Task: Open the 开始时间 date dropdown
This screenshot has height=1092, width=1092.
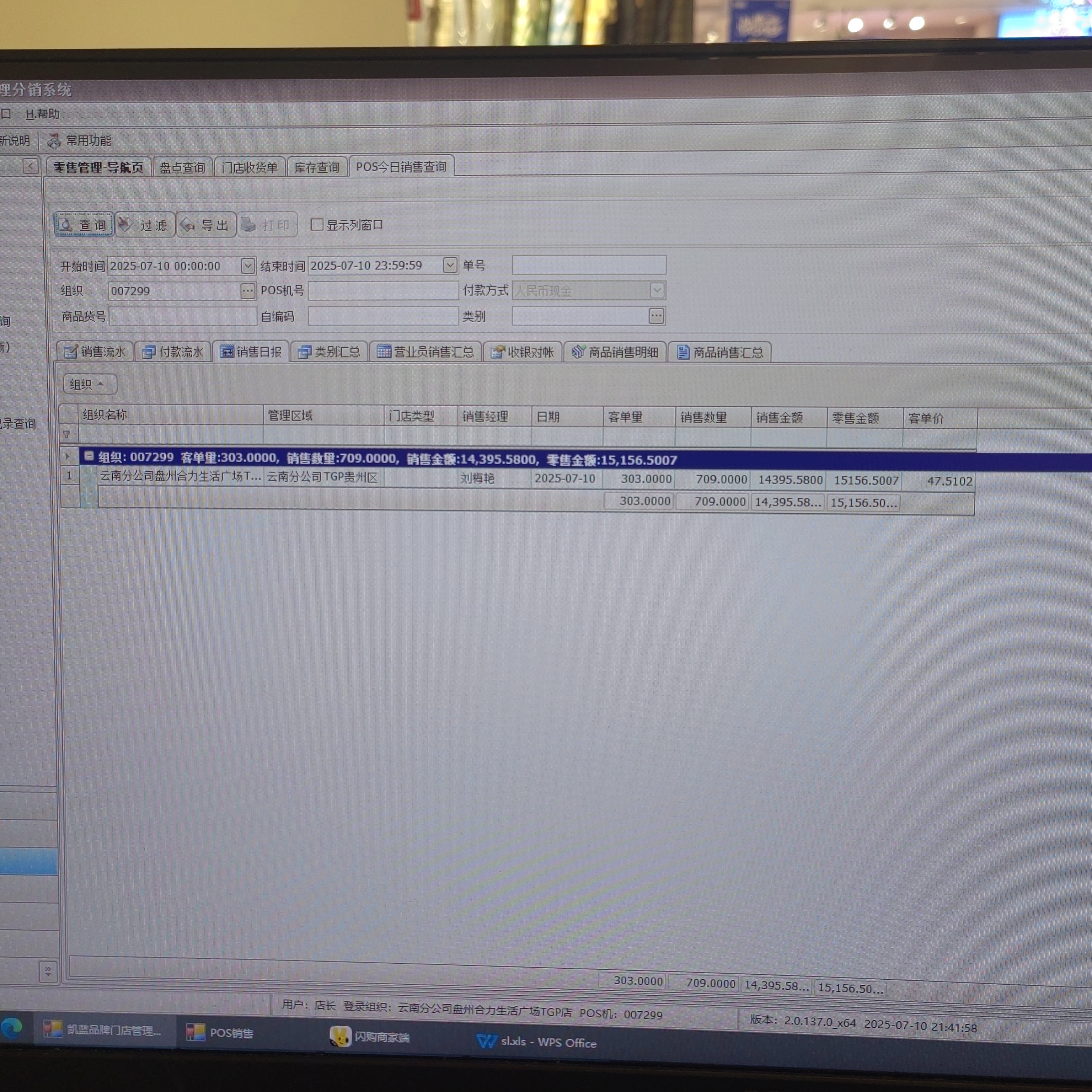Action: pyautogui.click(x=247, y=266)
